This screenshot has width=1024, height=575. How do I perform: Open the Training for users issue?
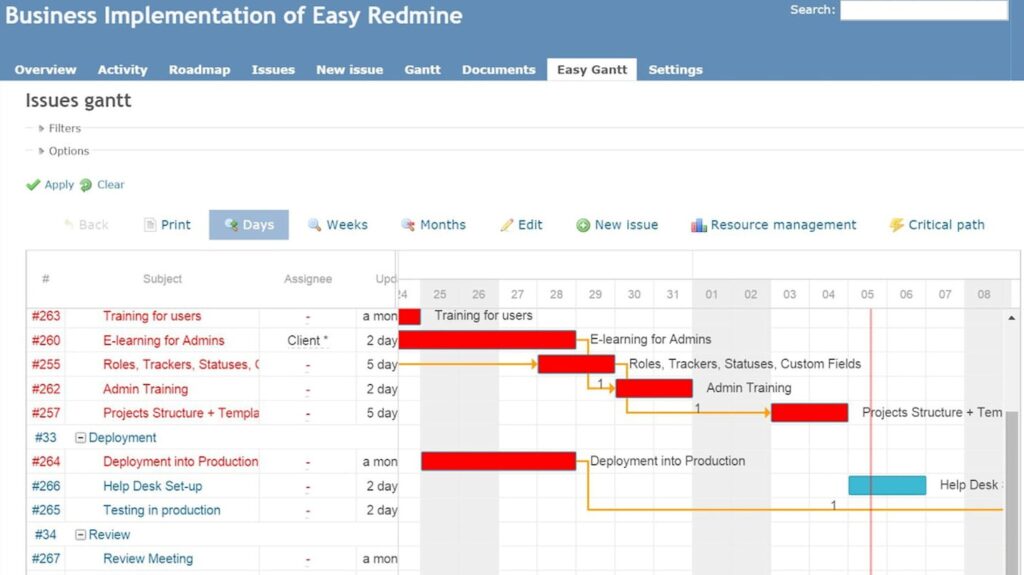point(152,316)
